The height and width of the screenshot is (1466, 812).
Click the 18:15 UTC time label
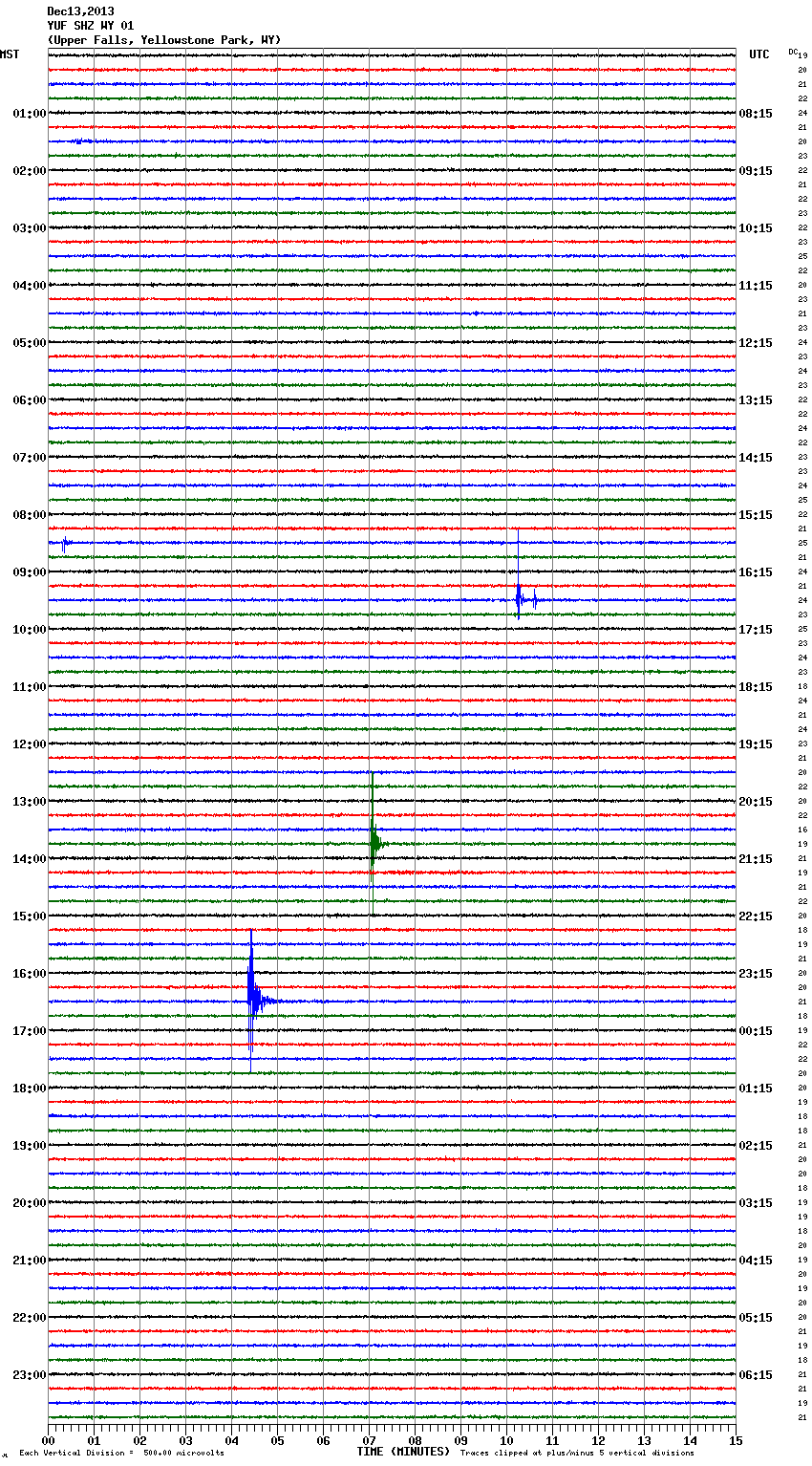(756, 687)
